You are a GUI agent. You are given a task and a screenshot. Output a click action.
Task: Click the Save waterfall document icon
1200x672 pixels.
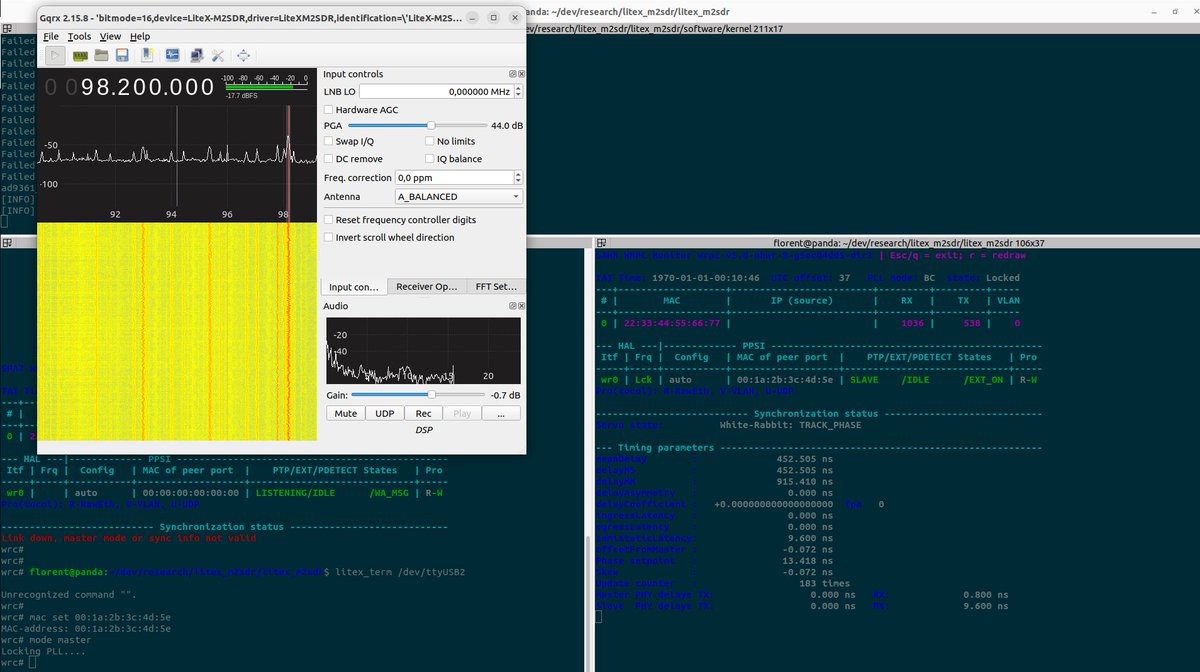pos(146,55)
